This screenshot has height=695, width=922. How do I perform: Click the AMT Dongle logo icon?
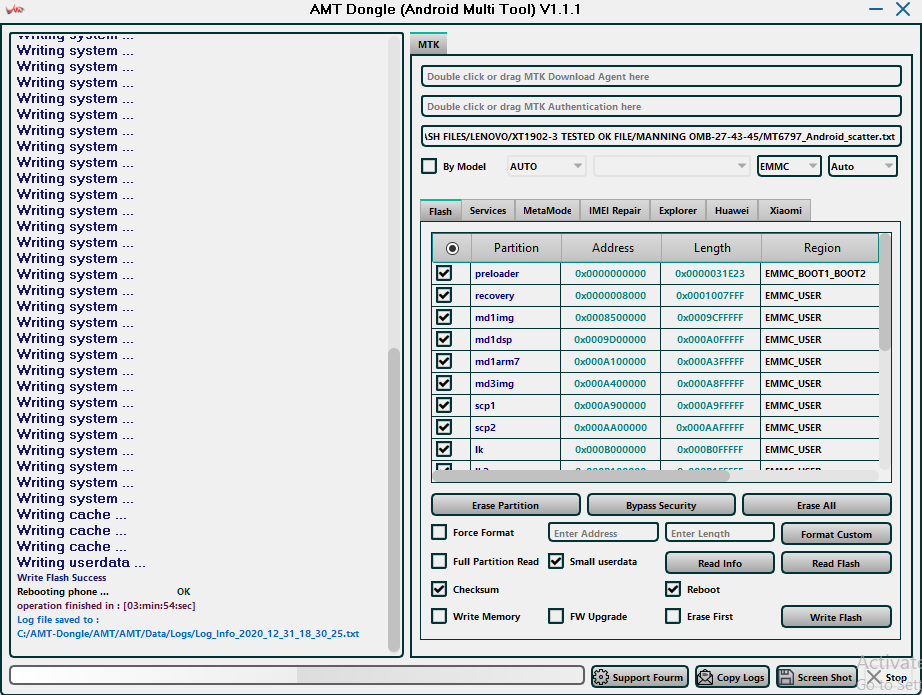point(15,9)
